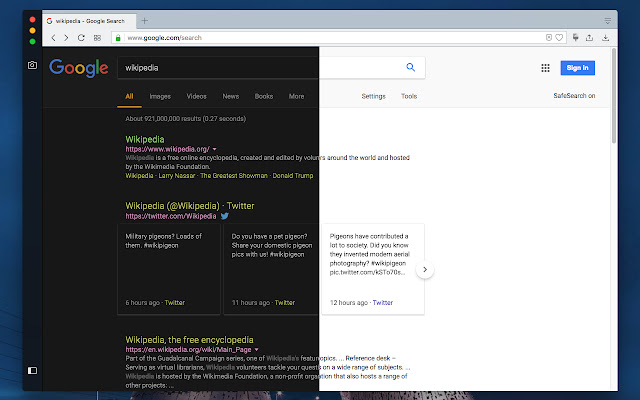Image resolution: width=640 pixels, height=400 pixels.
Task: Click the blue Sign in button
Action: 578,68
